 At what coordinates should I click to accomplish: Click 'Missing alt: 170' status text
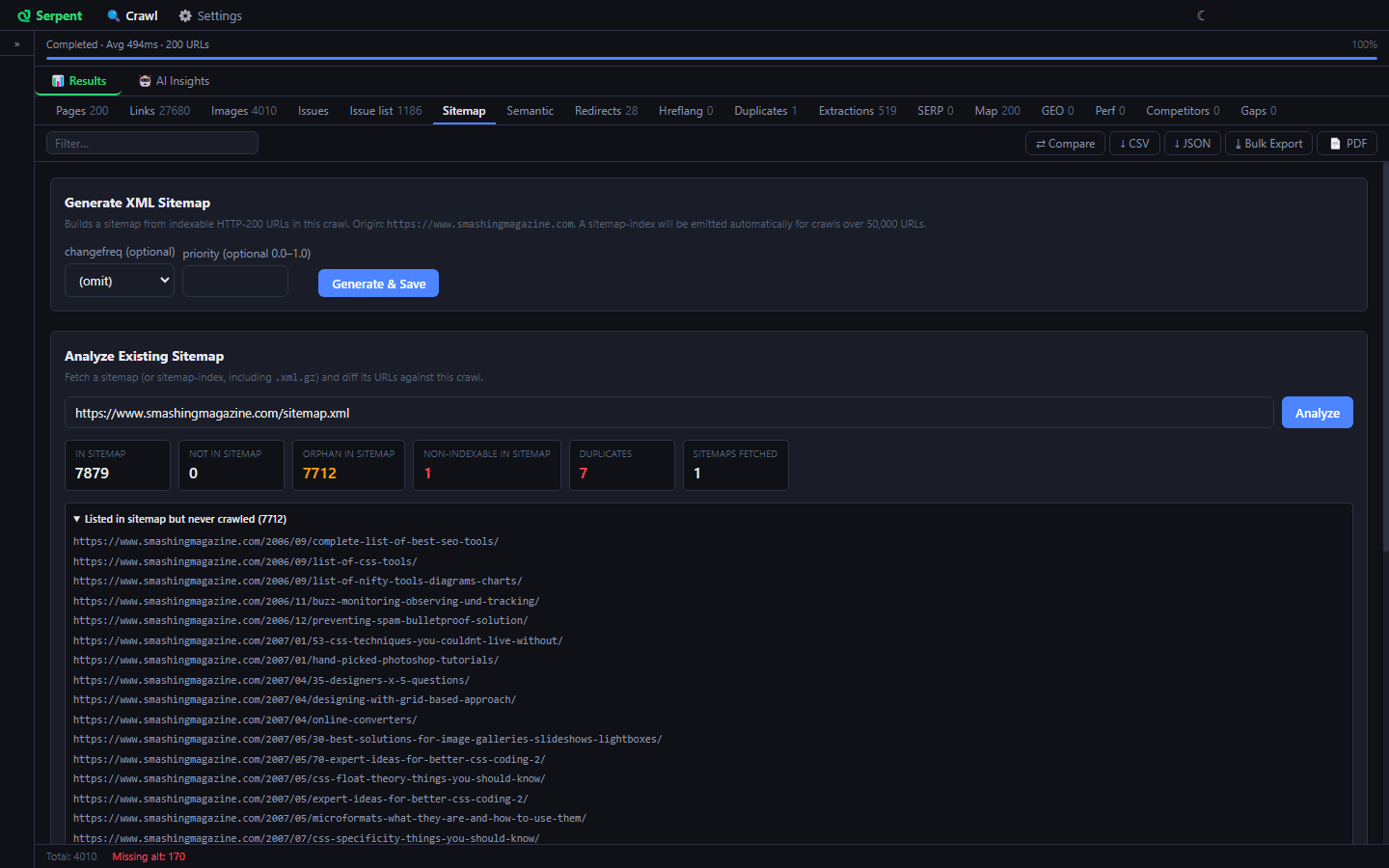149,856
